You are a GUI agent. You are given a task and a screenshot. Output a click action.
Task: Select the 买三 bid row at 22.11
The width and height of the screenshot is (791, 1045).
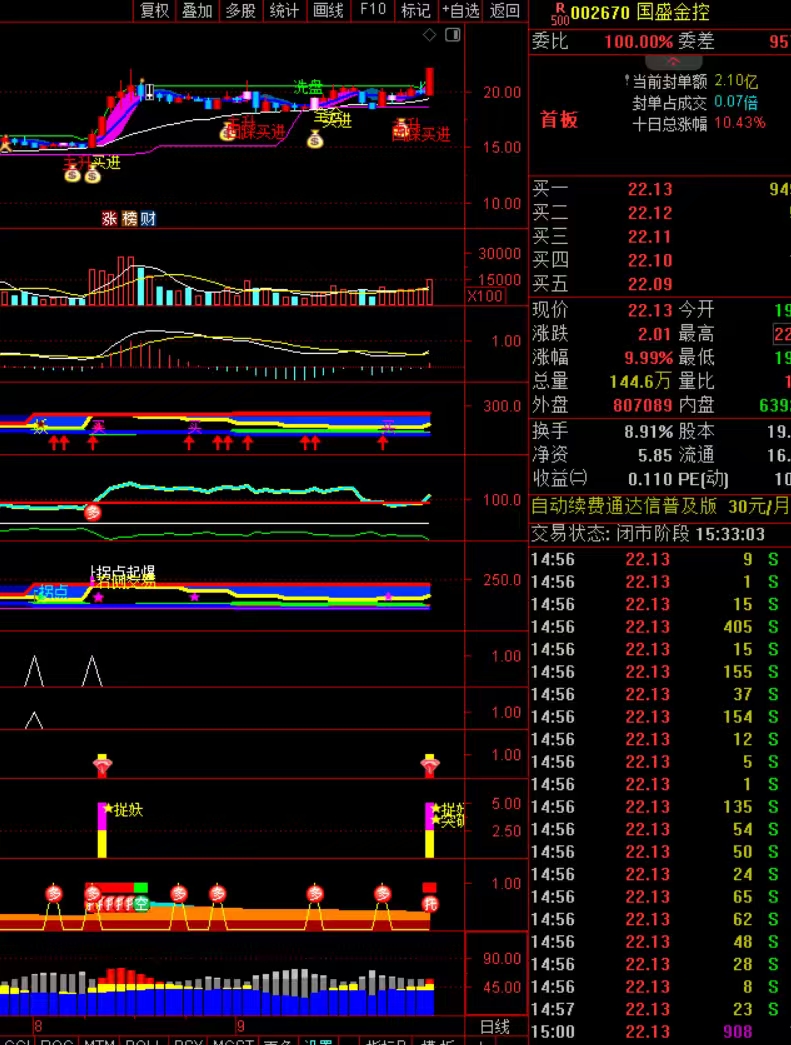coord(660,237)
